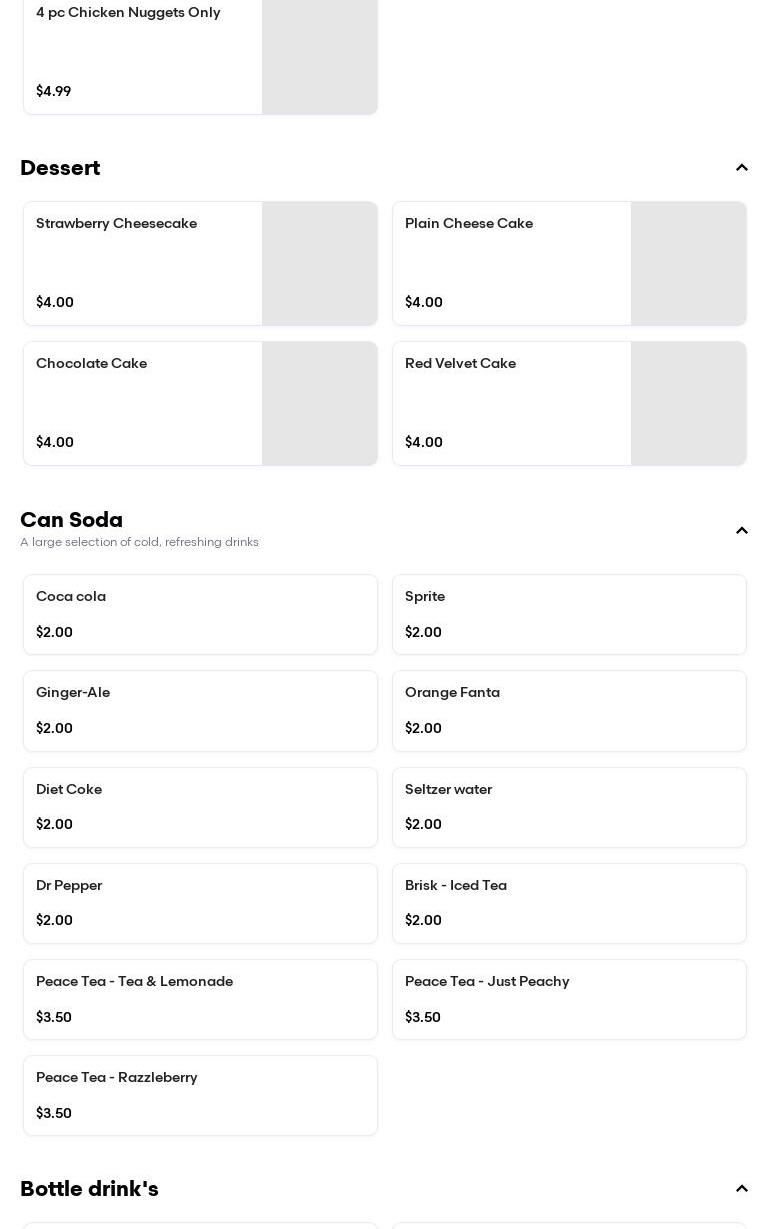Select Ginger-Ale for $2.00

[200, 710]
